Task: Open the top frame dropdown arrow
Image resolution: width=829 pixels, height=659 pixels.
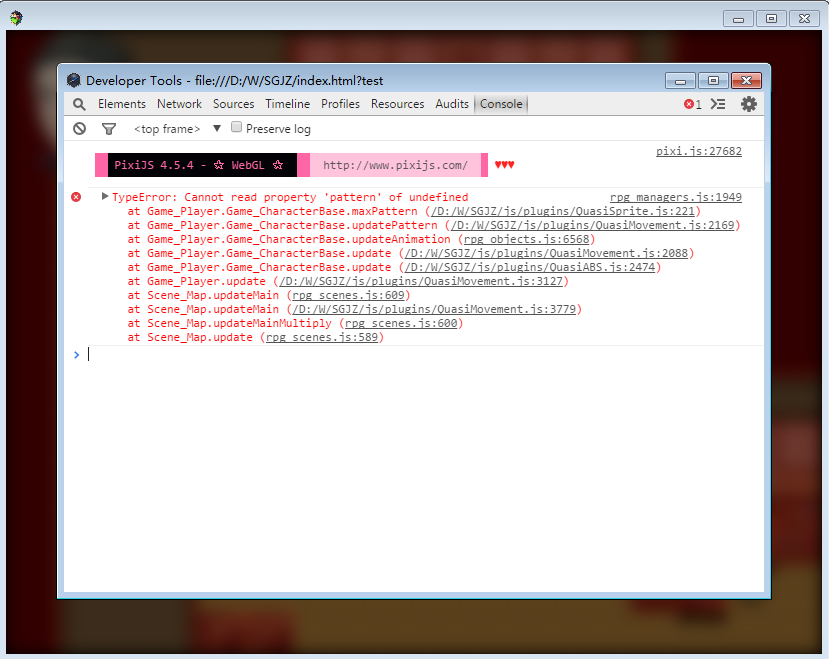Action: pyautogui.click(x=217, y=129)
